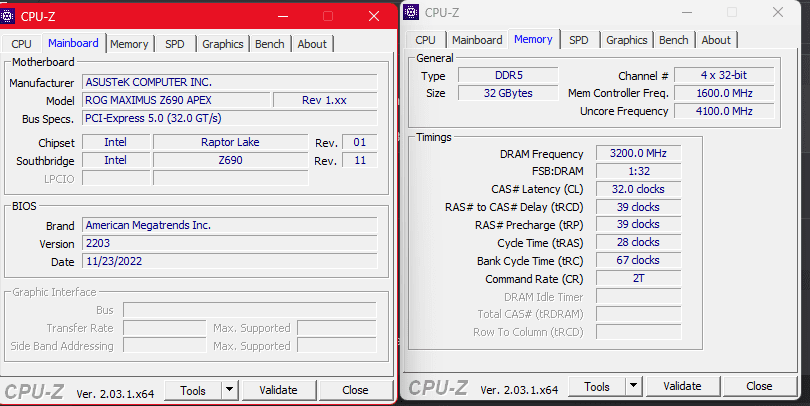
Task: Open About tab in the Memory window
Action: pos(716,40)
